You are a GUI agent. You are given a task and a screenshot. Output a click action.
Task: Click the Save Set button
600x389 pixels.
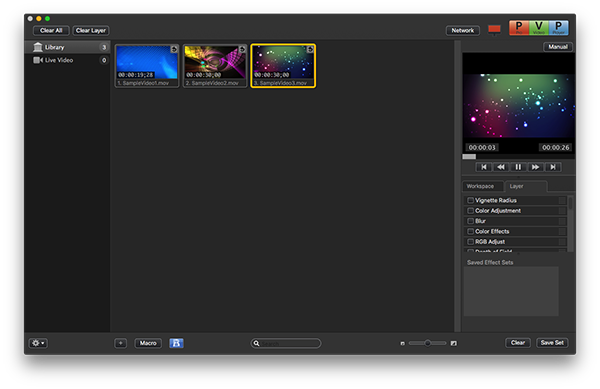(x=552, y=343)
